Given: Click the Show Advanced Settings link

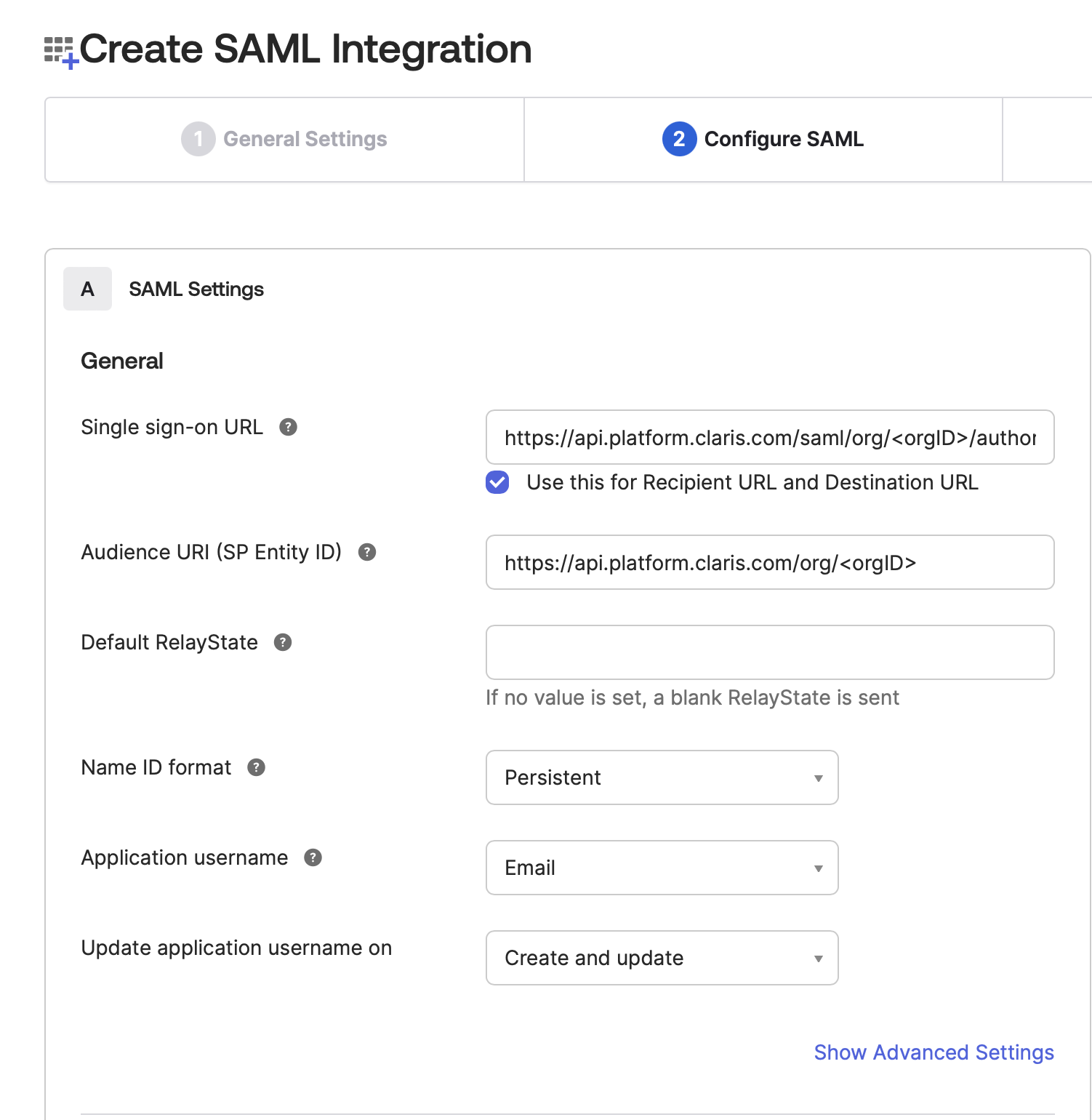Looking at the screenshot, I should click(934, 1052).
